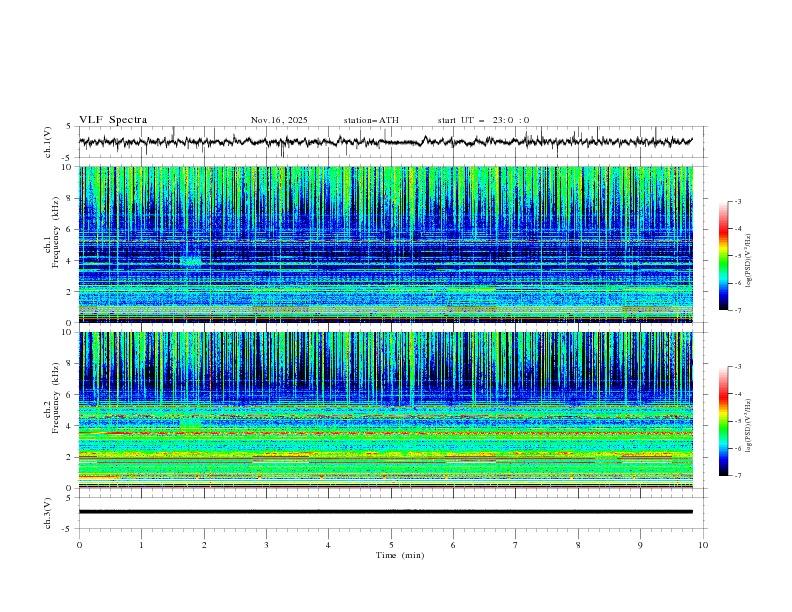This screenshot has height=612, width=792.
Task: Click the "ch.3(V)" waveform axis label
Action: coord(48,513)
